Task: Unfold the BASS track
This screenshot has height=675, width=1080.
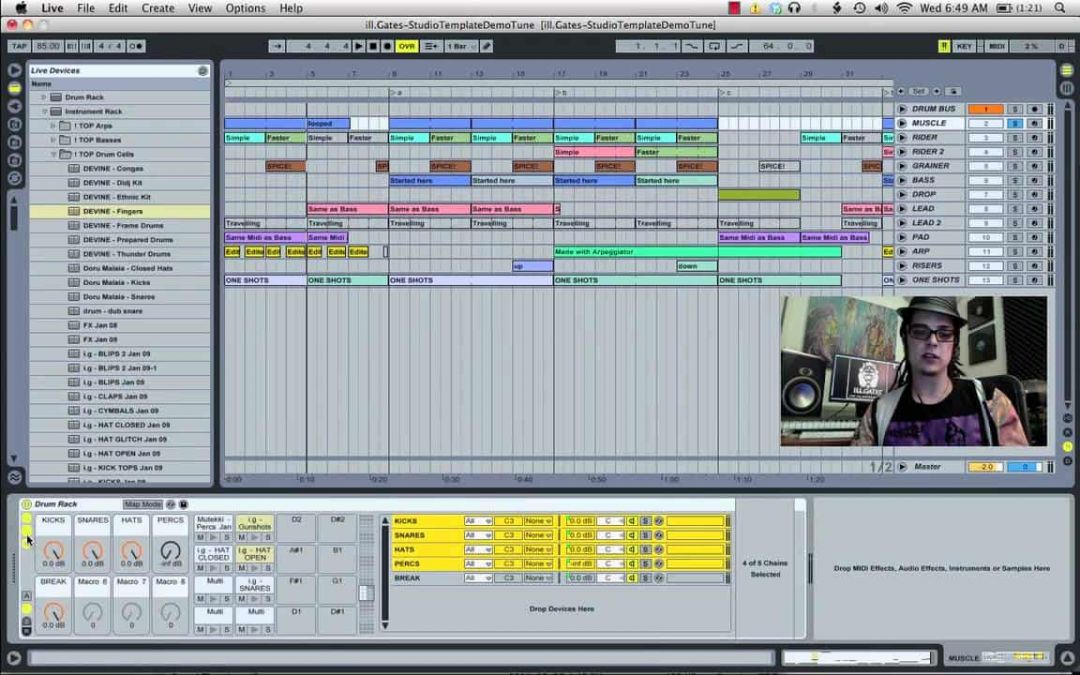Action: [902, 180]
